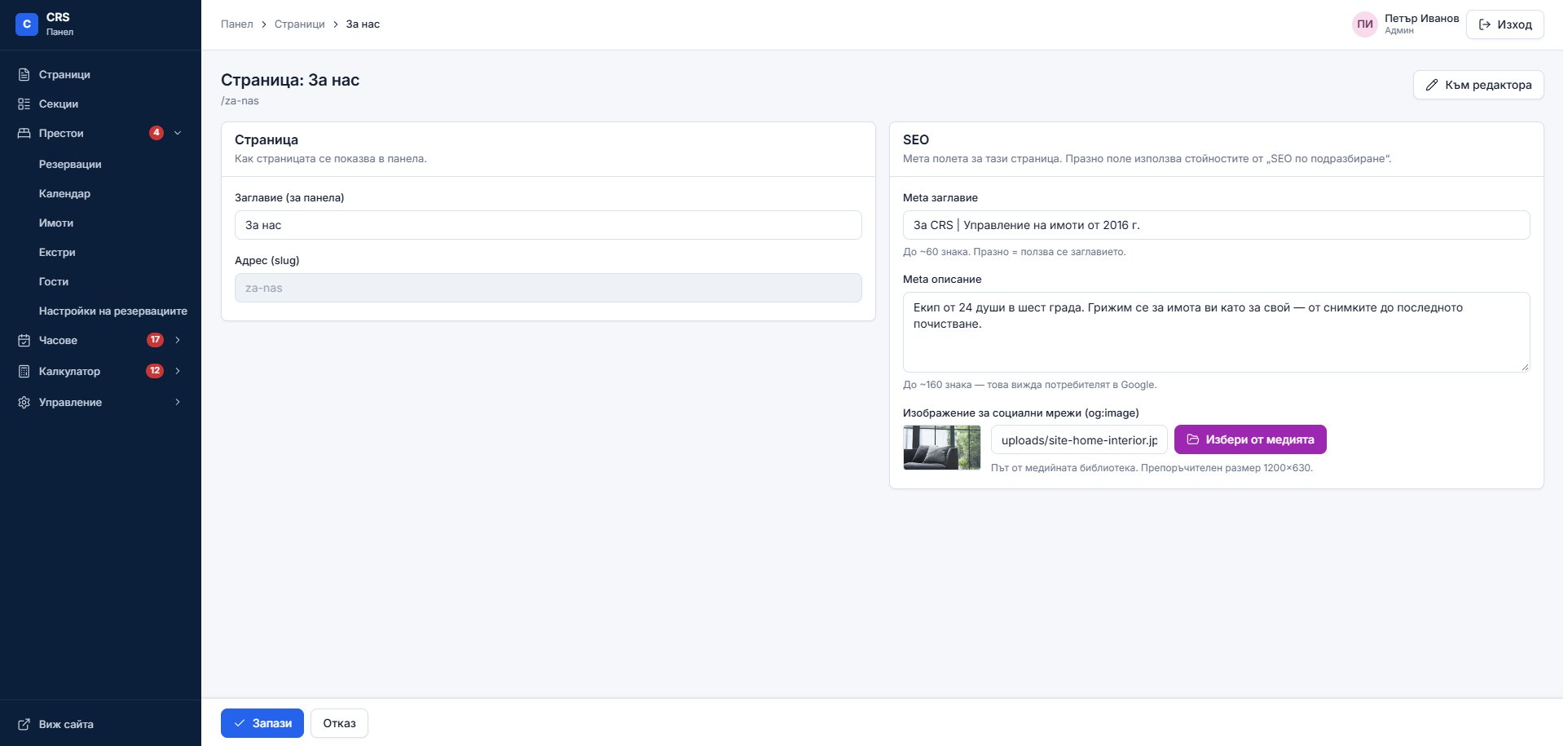Click the og:image interior thumbnail

(x=942, y=448)
